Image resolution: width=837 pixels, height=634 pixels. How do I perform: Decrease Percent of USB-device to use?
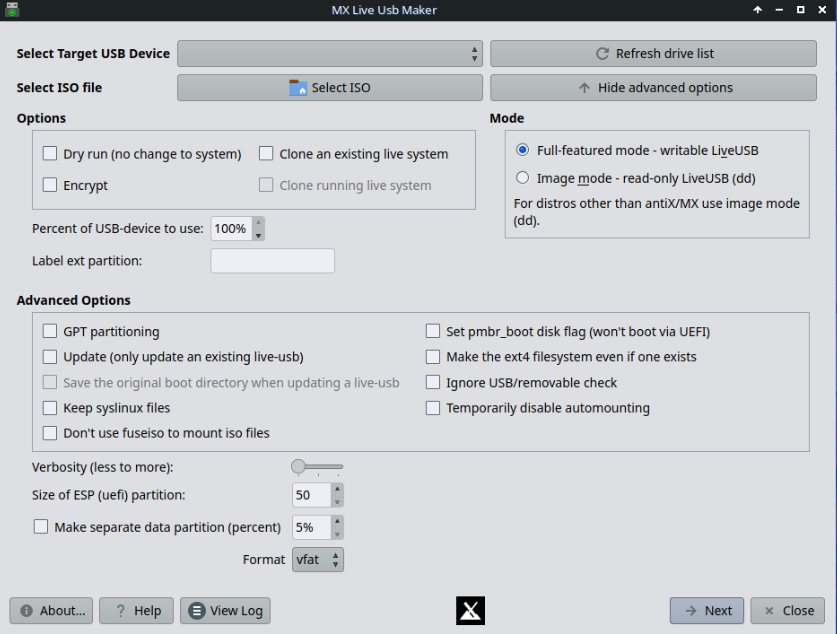[258, 235]
